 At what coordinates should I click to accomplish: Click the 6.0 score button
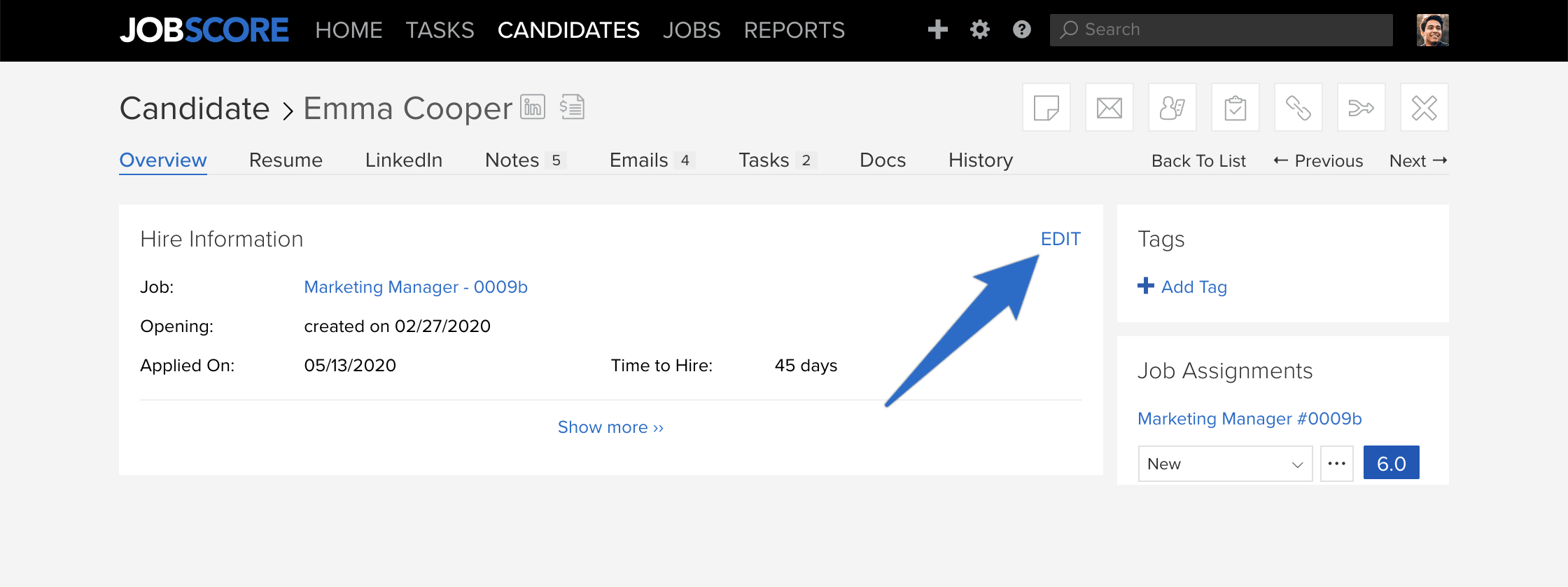(x=1392, y=463)
